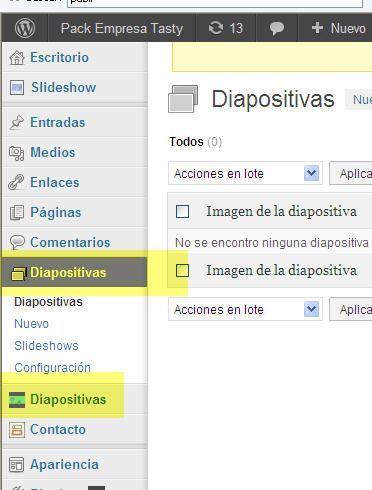Open Apariencia menu item
This screenshot has width=372, height=490.
(65, 464)
